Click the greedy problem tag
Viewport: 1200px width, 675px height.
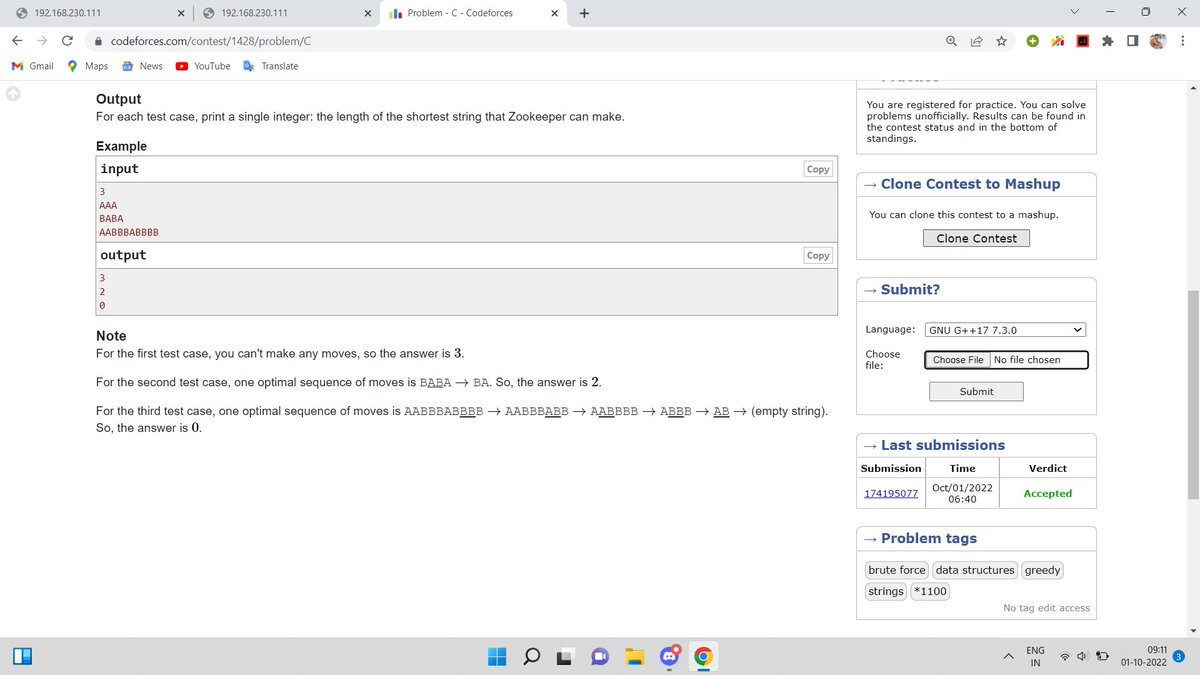[x=1042, y=570]
